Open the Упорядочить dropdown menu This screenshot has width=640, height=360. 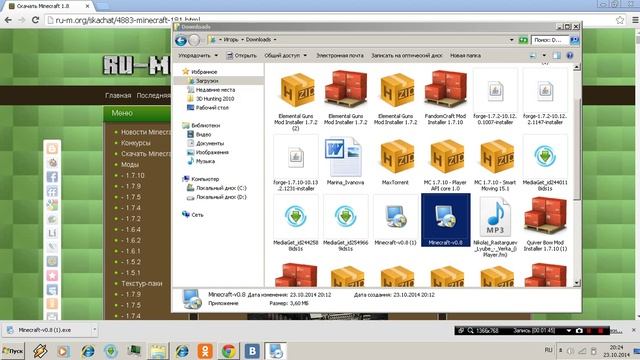(x=198, y=56)
